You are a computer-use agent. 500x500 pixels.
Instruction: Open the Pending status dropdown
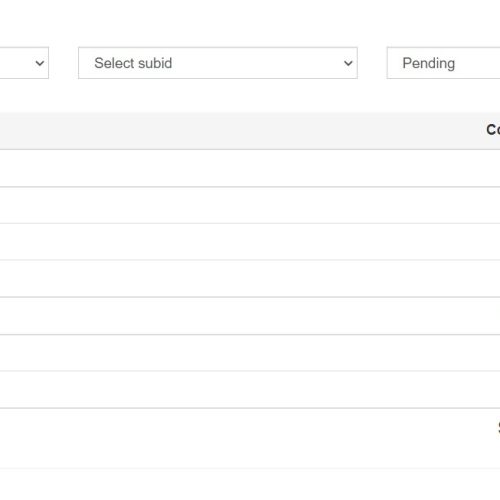point(443,63)
